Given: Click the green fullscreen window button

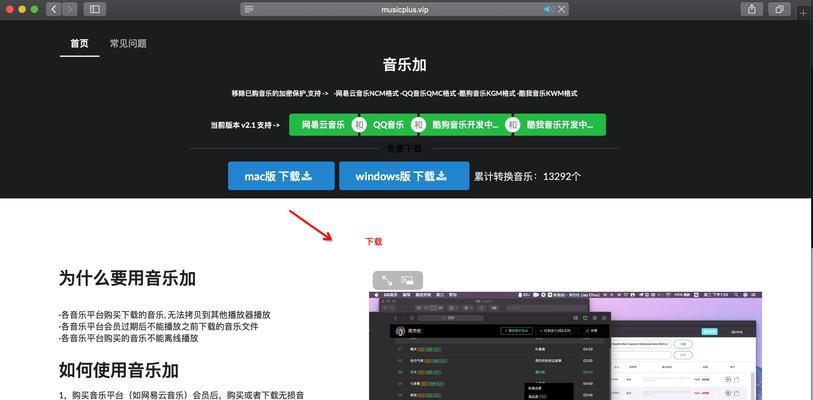Looking at the screenshot, I should (x=34, y=9).
